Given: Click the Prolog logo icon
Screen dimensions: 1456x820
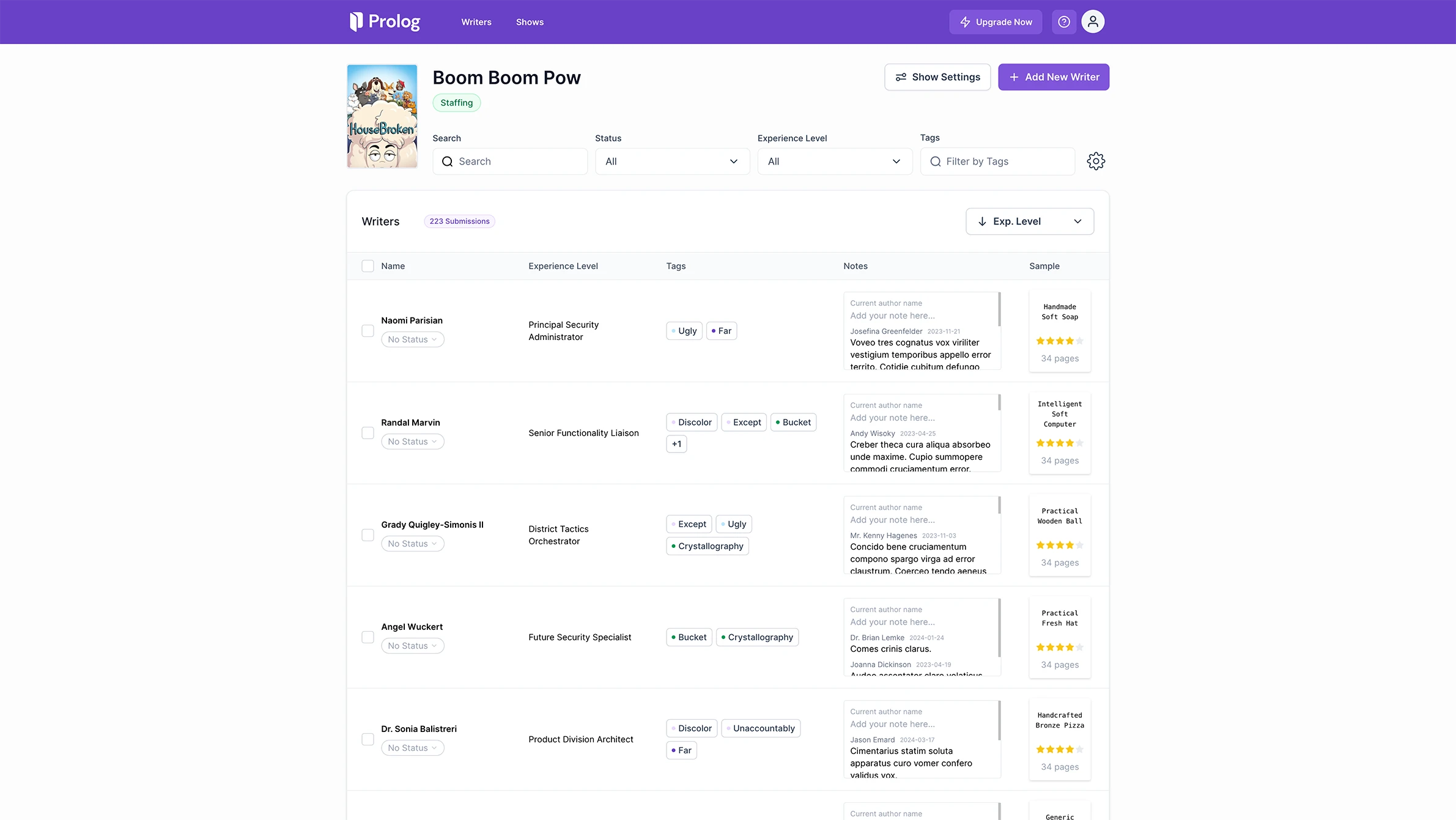Looking at the screenshot, I should (x=356, y=22).
